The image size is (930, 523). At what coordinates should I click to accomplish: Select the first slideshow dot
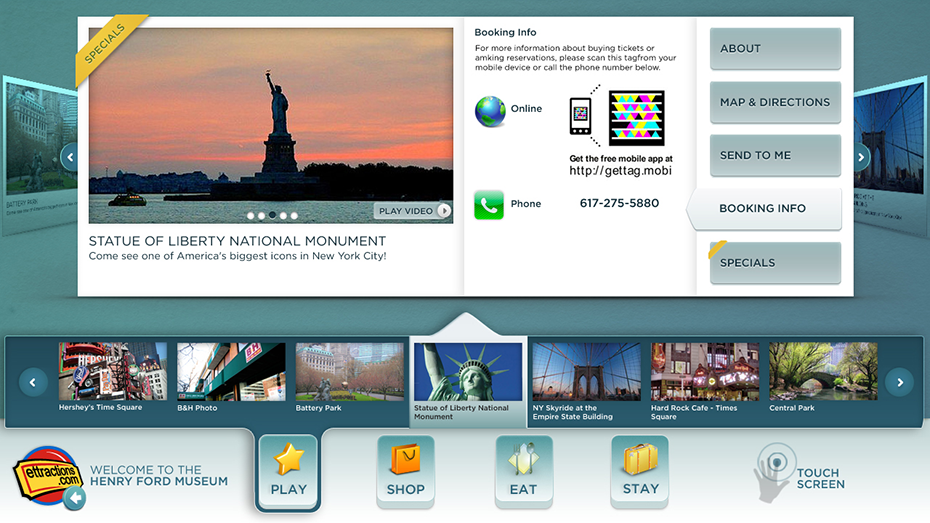point(250,216)
